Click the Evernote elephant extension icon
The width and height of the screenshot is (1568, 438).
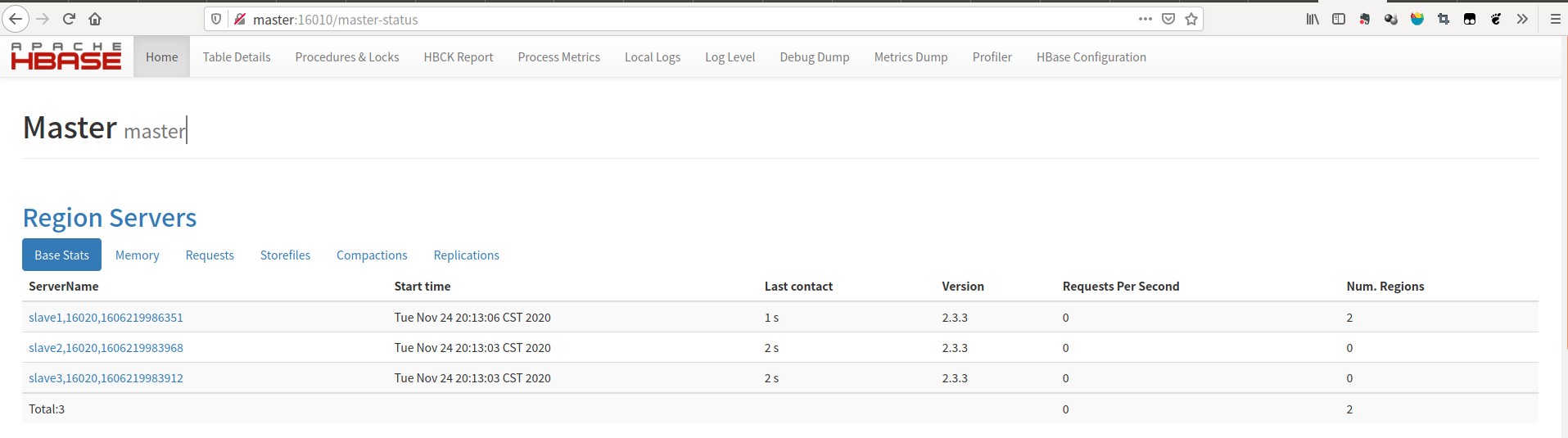point(1365,19)
